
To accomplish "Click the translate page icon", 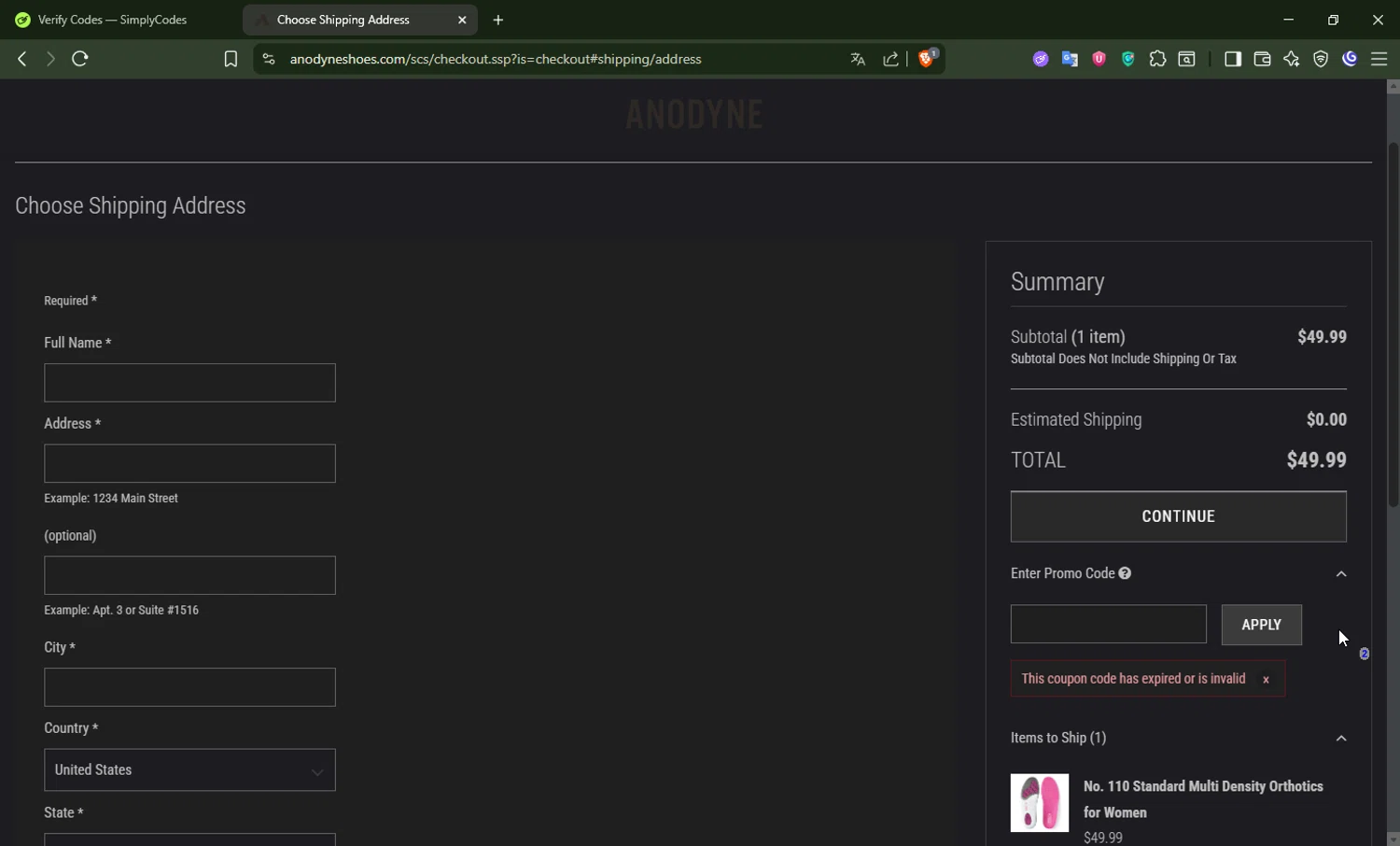I will tap(858, 59).
